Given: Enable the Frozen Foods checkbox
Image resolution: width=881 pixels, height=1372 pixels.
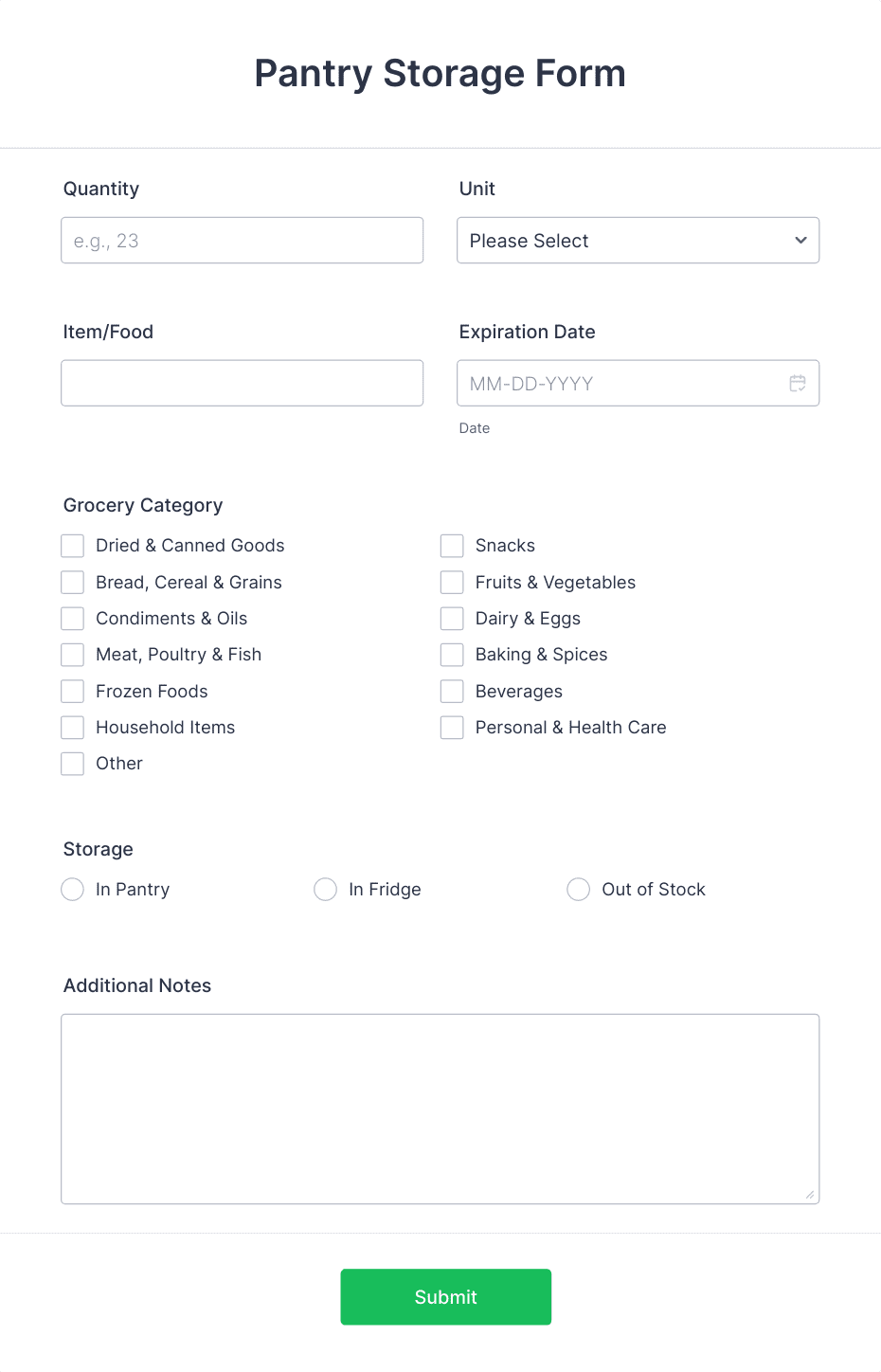Looking at the screenshot, I should [x=72, y=691].
